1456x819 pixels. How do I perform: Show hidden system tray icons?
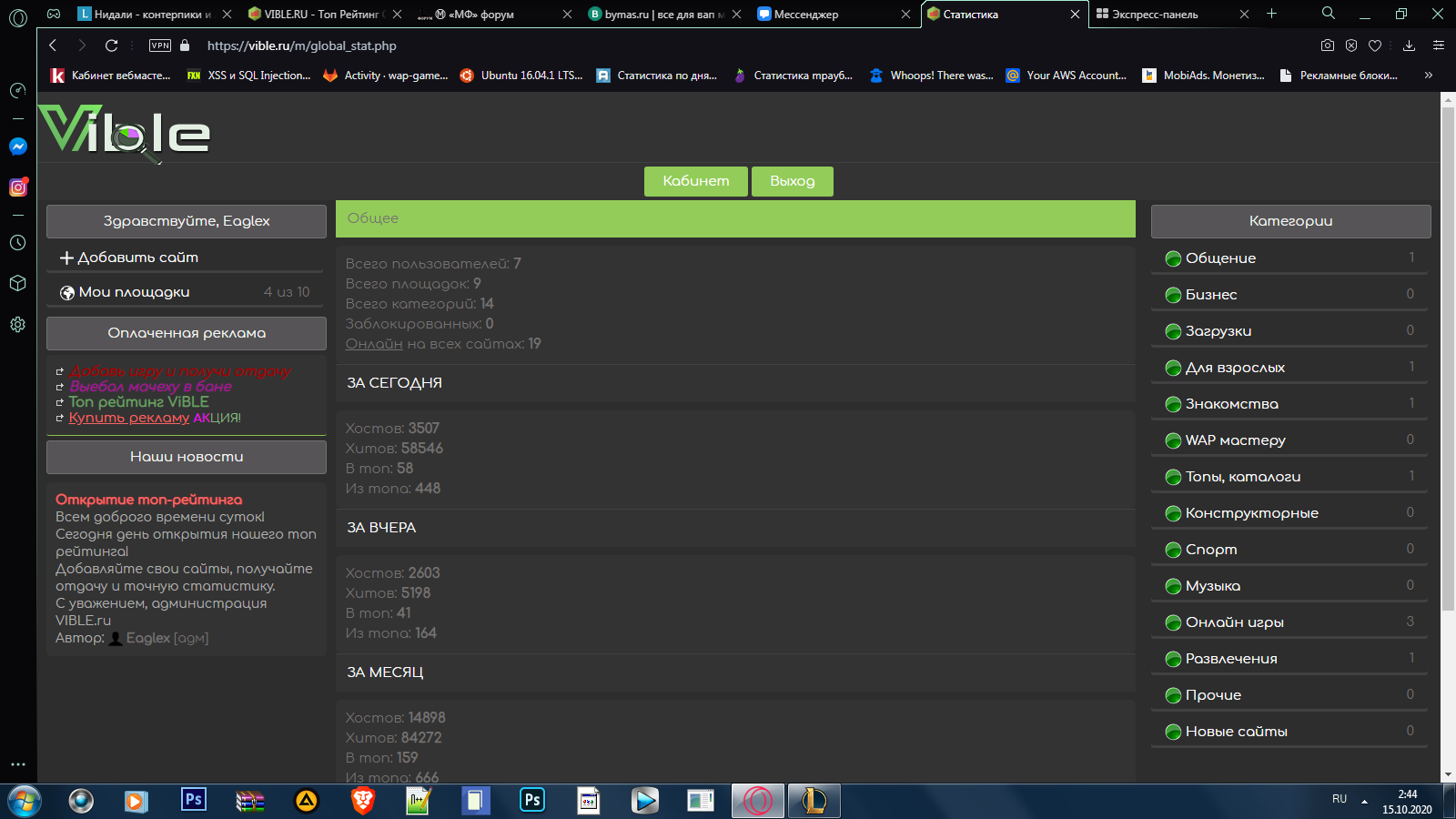(x=1364, y=801)
